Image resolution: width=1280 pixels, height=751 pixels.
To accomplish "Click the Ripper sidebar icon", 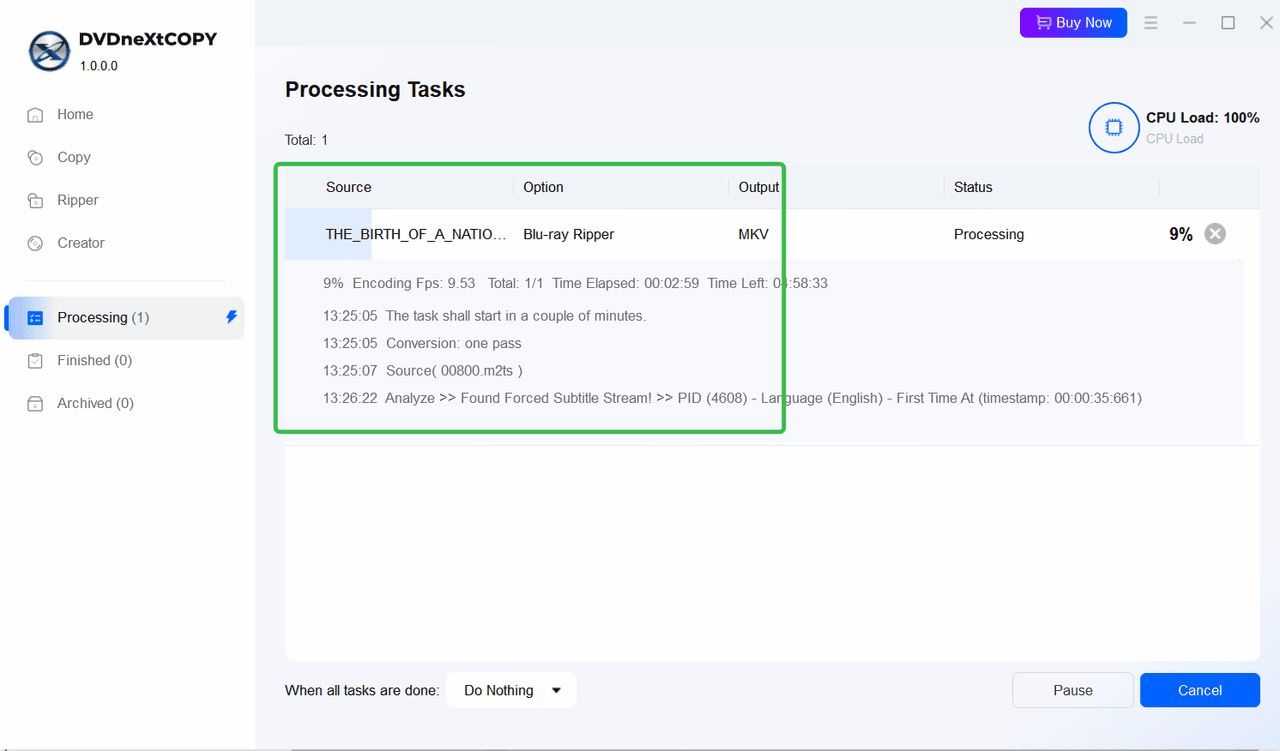I will pyautogui.click(x=35, y=201).
